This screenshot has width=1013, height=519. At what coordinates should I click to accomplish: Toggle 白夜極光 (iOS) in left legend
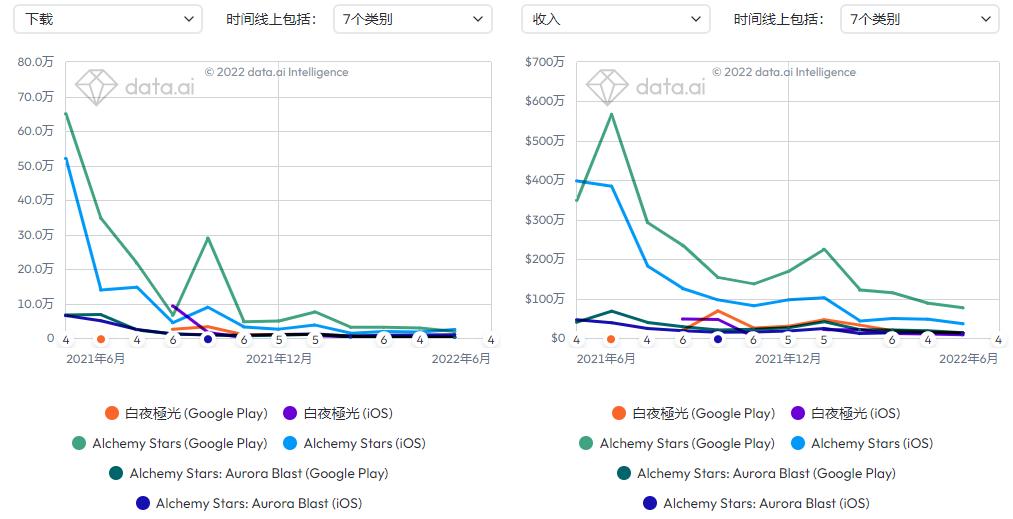(347, 413)
